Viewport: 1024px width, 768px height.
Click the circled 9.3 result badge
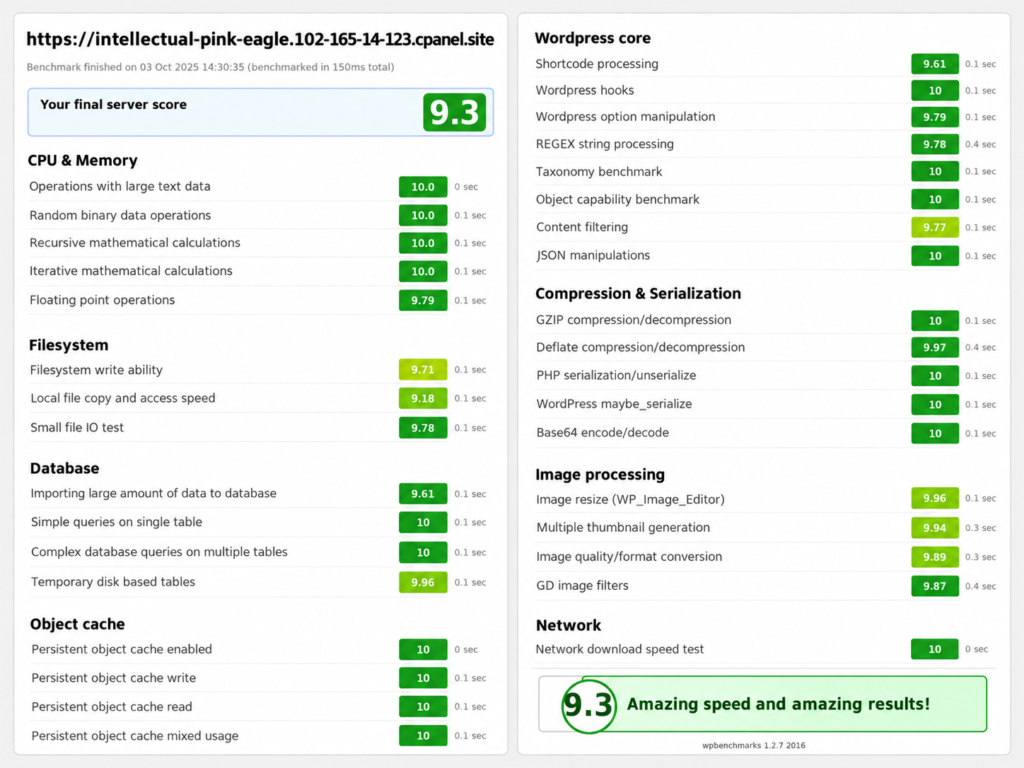click(588, 705)
